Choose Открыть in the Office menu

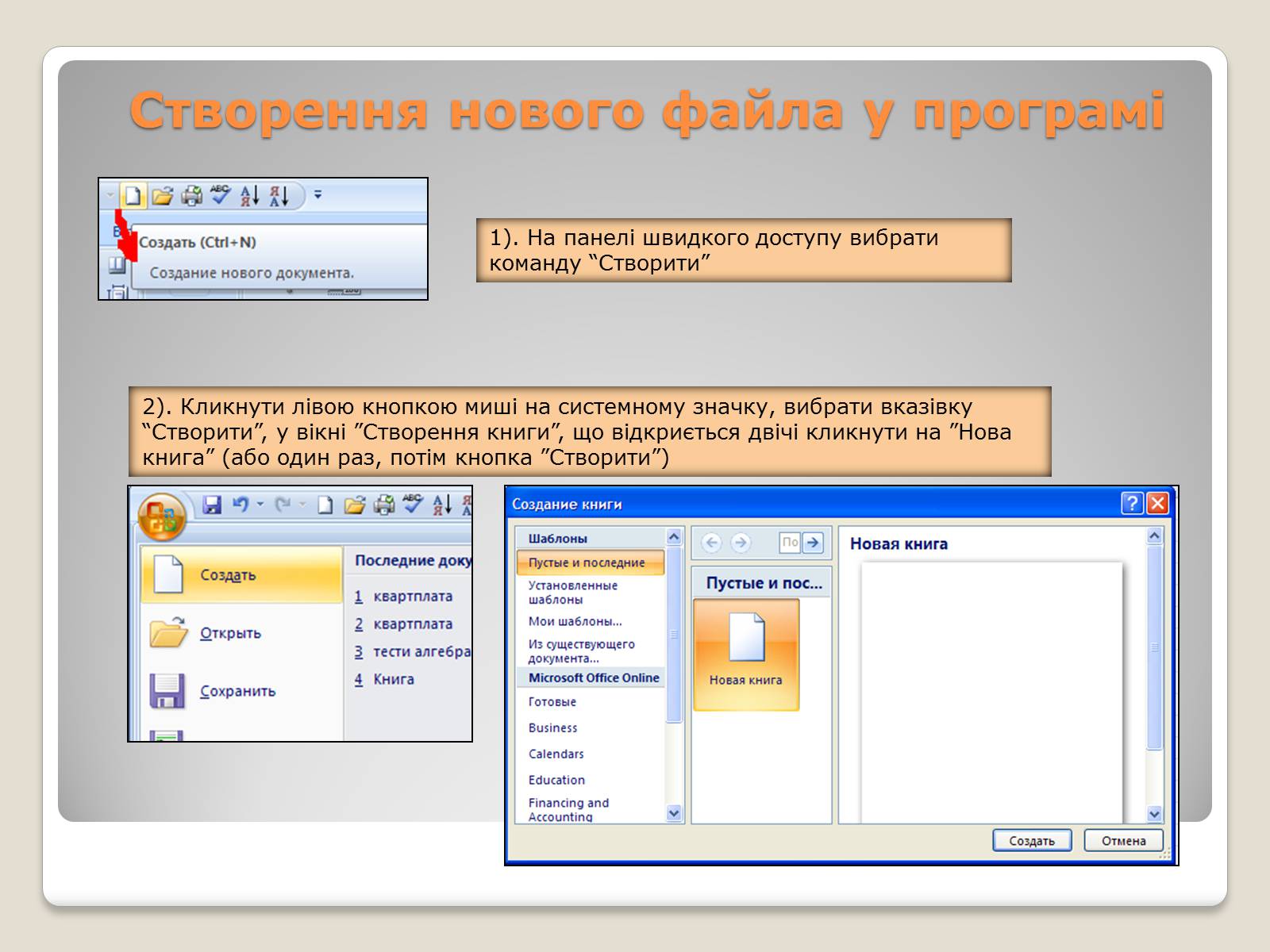[242, 633]
